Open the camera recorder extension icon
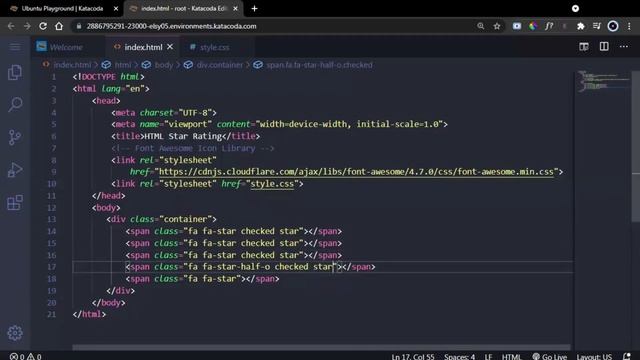The image size is (640, 360). 517,26
